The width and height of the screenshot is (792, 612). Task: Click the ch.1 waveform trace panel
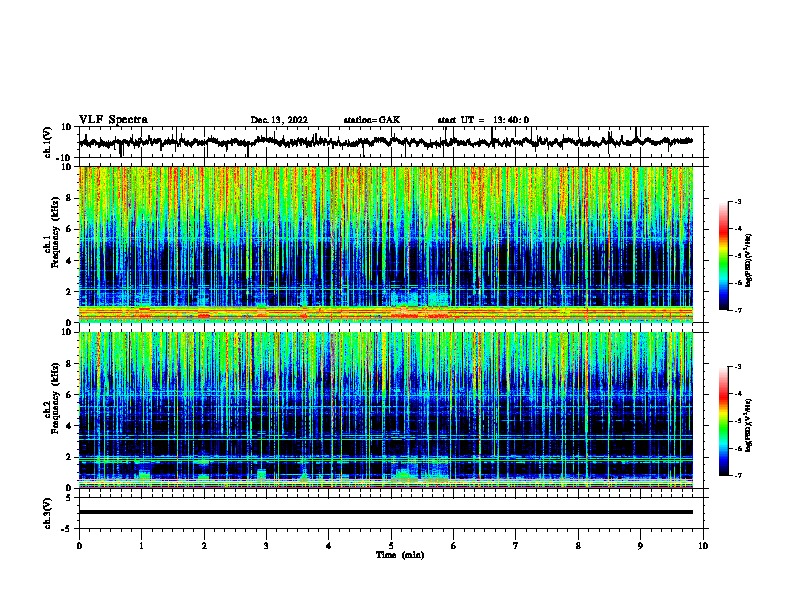(x=390, y=142)
